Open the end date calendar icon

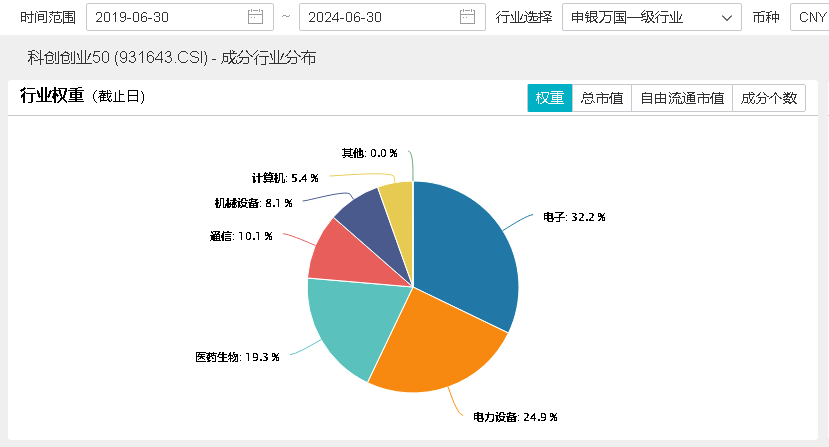coord(467,17)
